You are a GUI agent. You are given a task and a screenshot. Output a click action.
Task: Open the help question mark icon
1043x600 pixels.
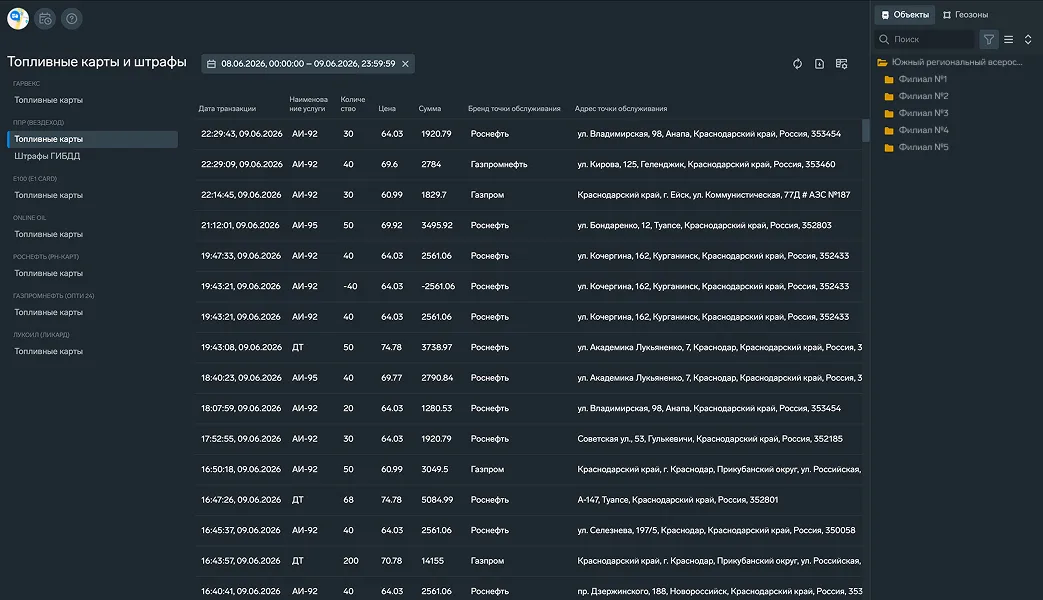tap(72, 19)
